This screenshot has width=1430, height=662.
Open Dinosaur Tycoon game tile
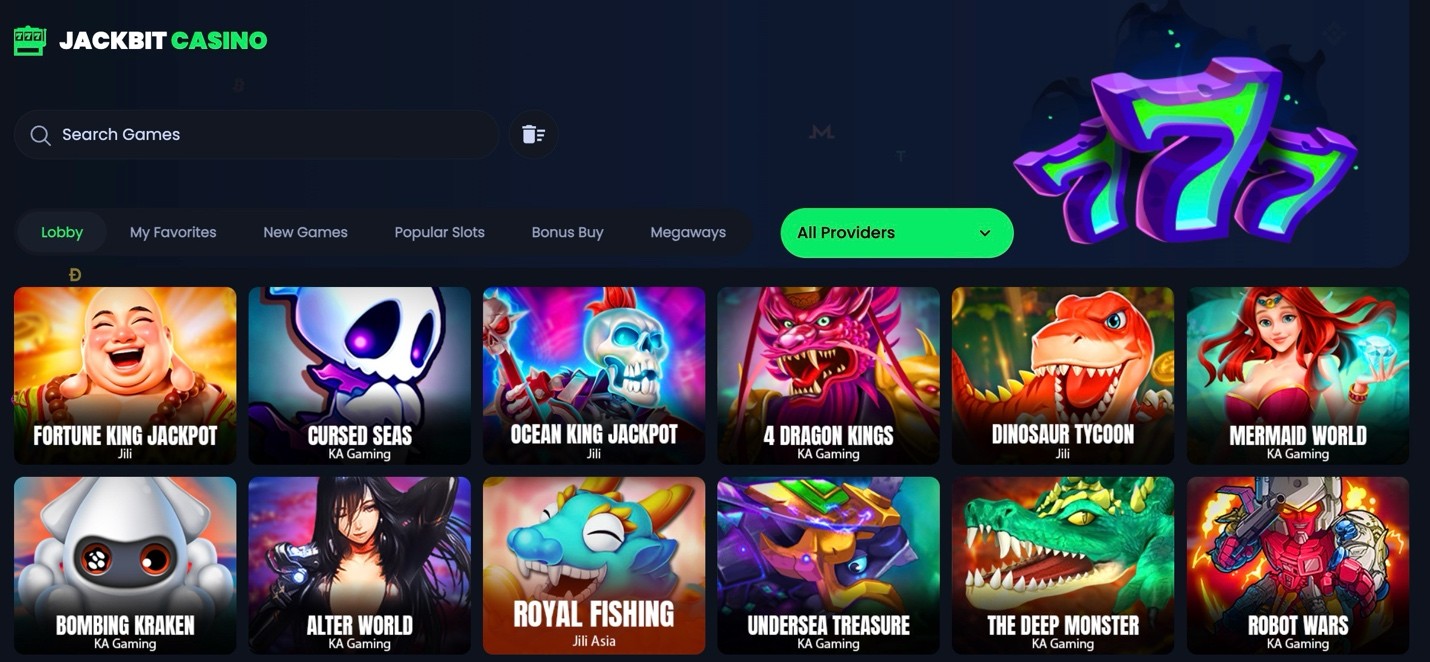click(x=1063, y=375)
